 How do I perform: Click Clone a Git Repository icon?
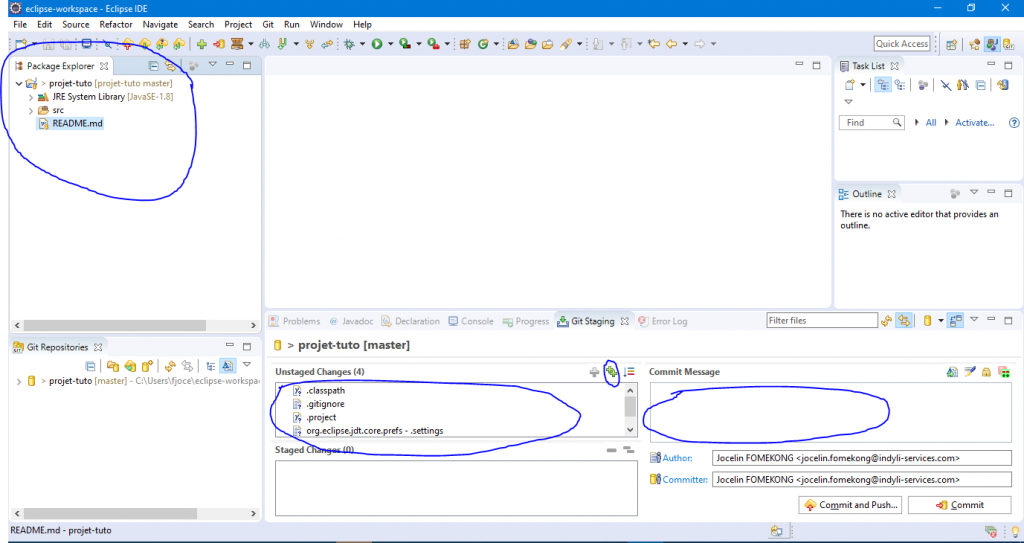click(x=130, y=366)
